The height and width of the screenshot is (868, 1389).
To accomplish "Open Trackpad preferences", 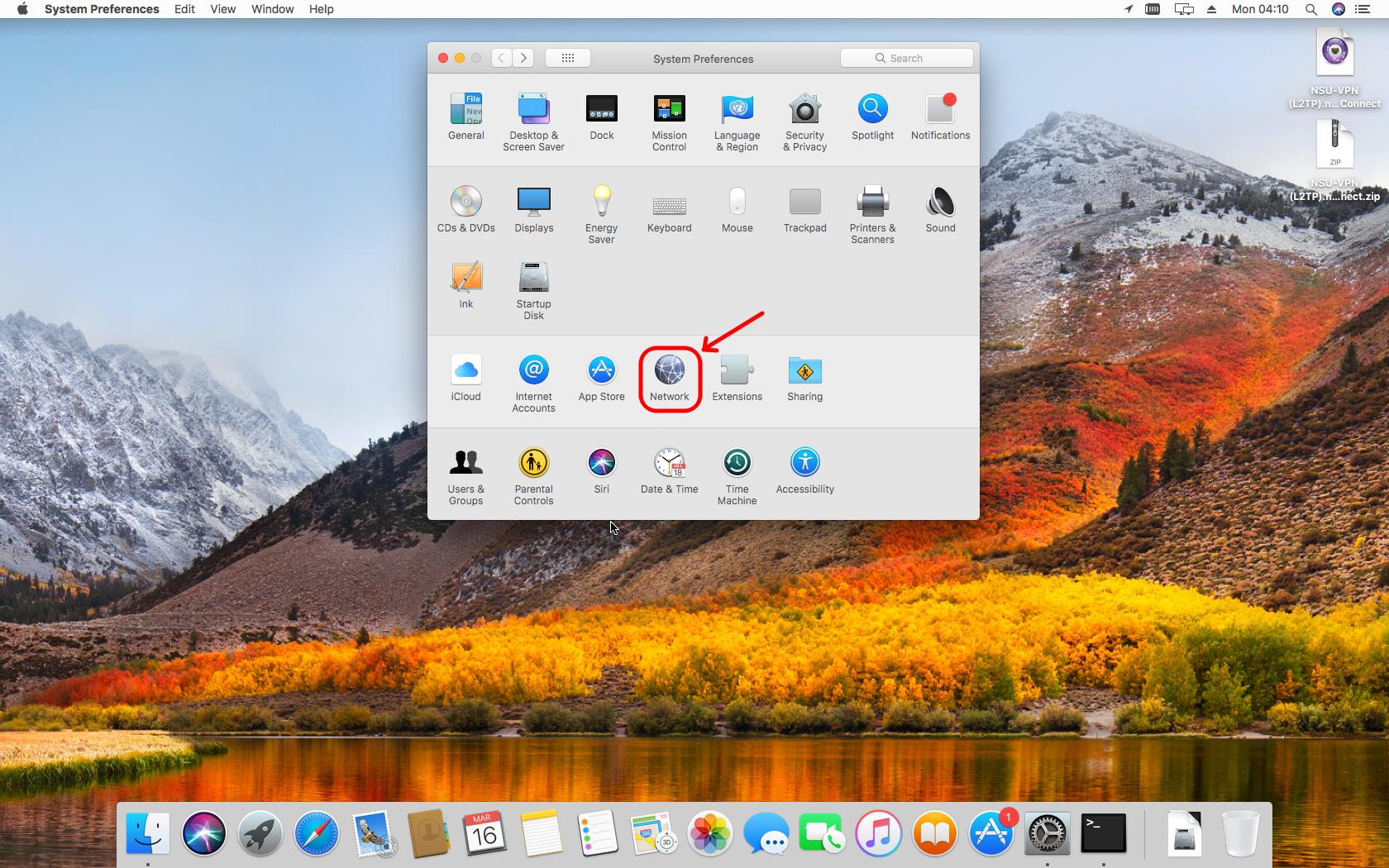I will [804, 209].
